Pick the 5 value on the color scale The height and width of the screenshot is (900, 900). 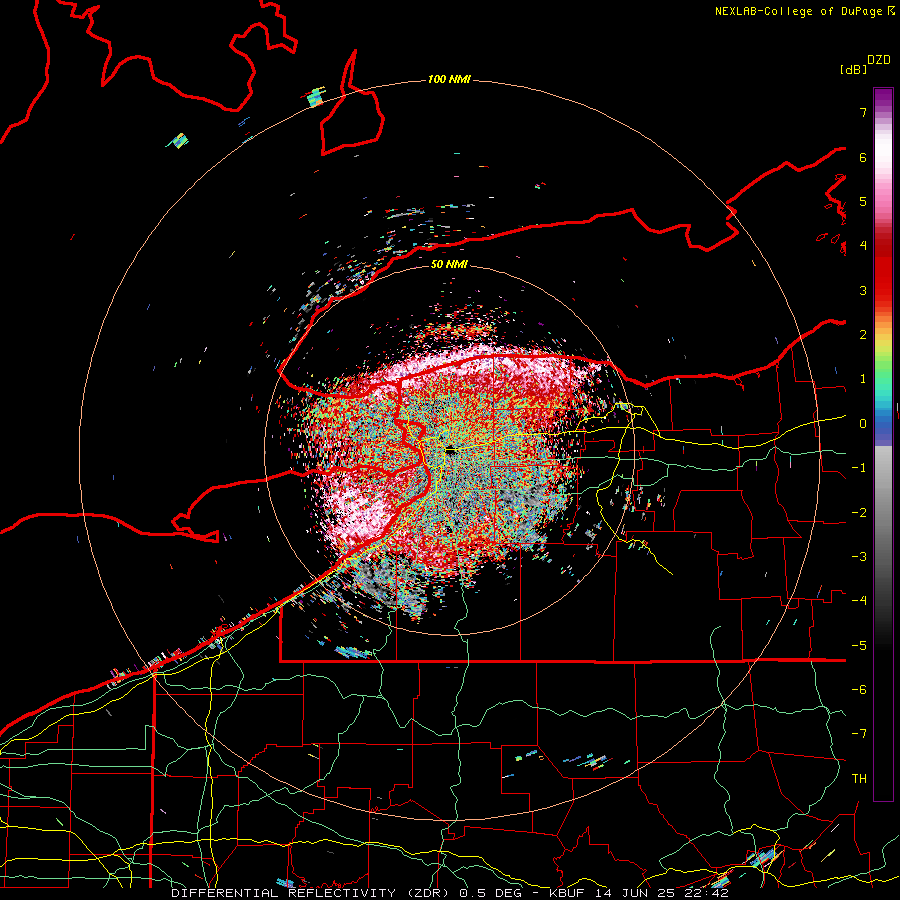coord(863,201)
